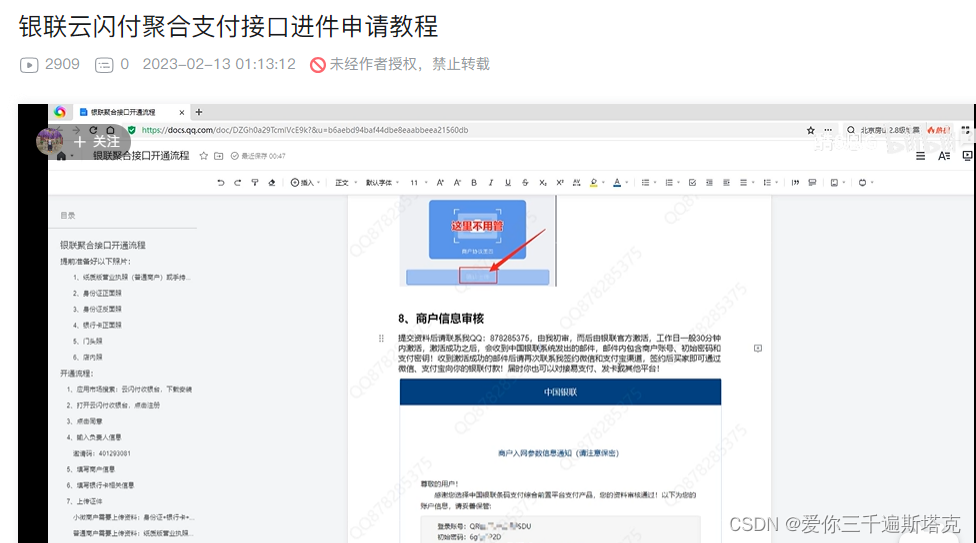
Task: Toggle strikethrough formatting
Action: tap(525, 182)
